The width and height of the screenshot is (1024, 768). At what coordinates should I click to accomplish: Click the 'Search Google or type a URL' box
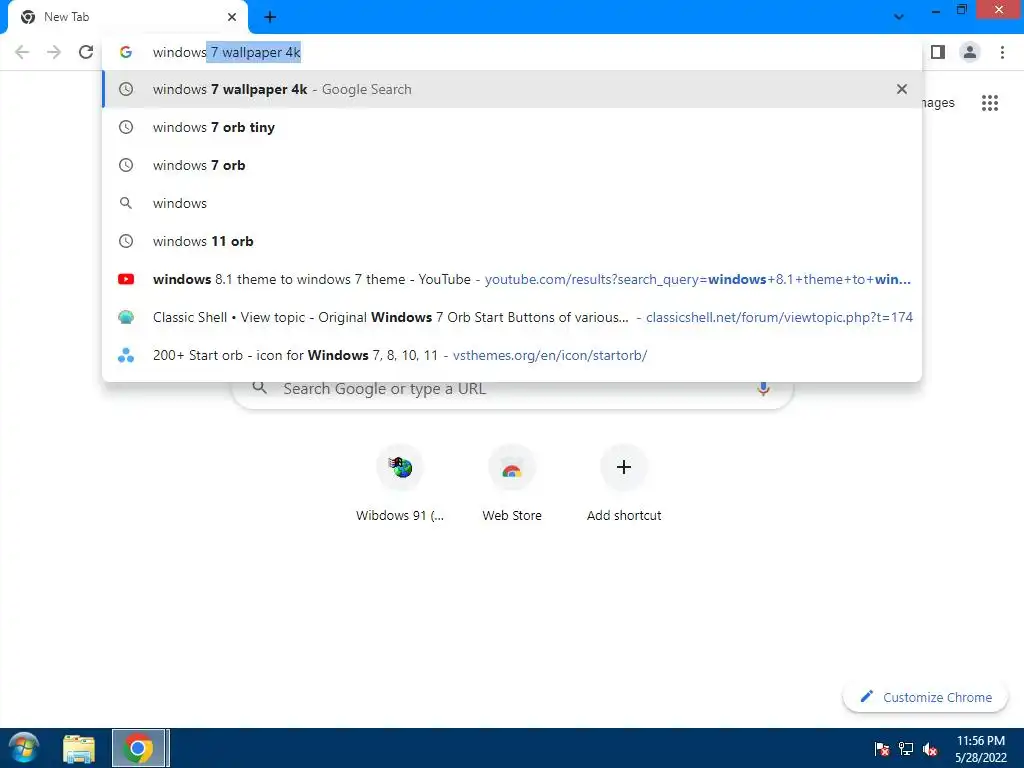click(x=513, y=389)
